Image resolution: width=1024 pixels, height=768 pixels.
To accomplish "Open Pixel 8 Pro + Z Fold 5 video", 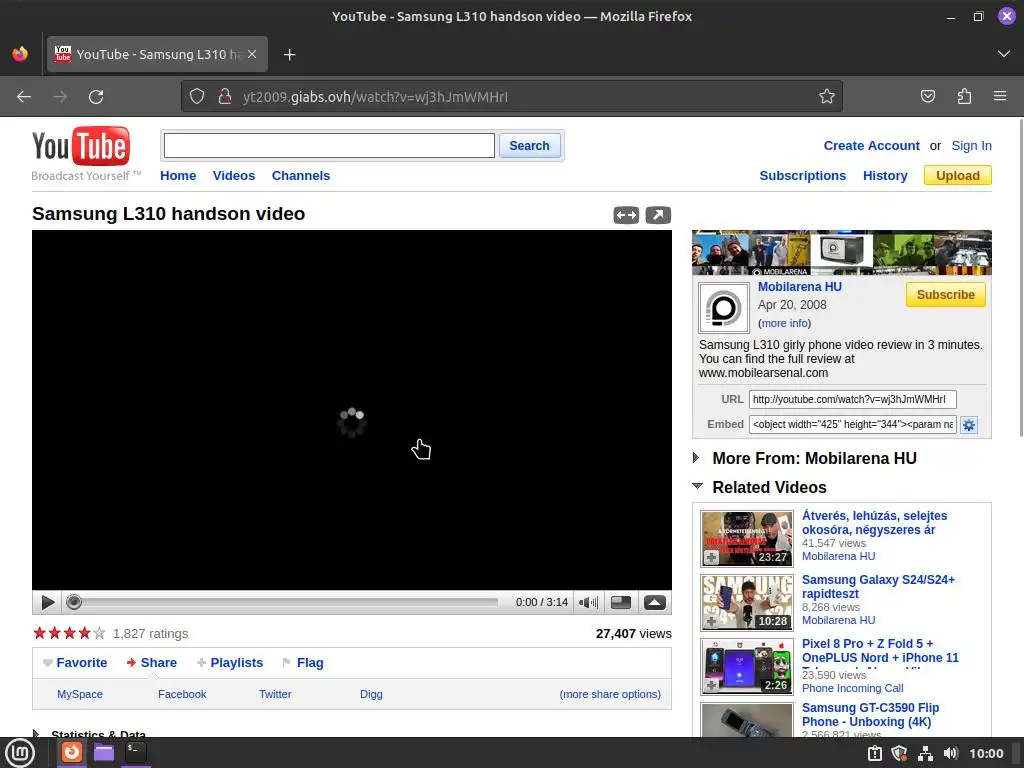I will coord(880,650).
